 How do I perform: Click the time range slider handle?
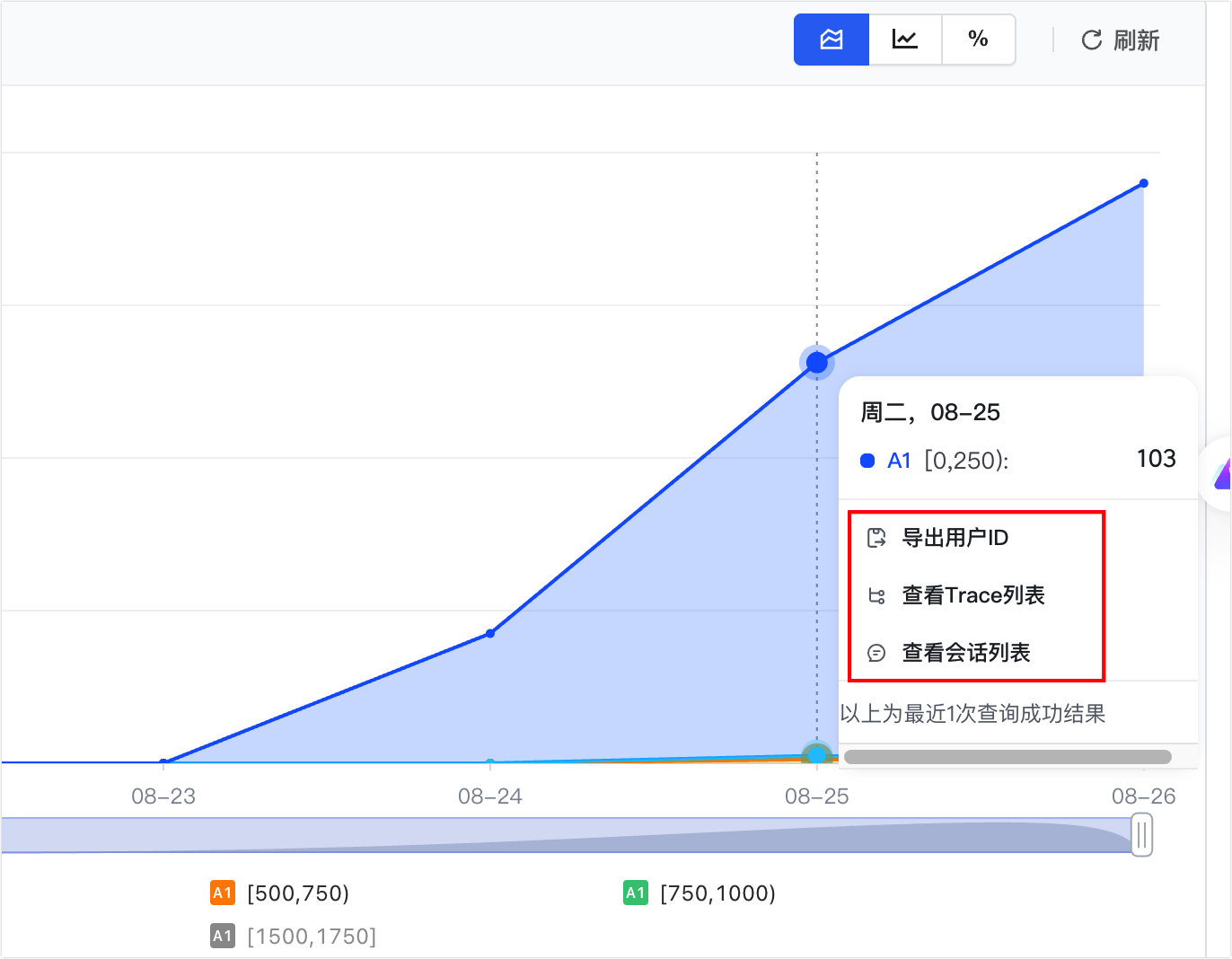(1141, 835)
